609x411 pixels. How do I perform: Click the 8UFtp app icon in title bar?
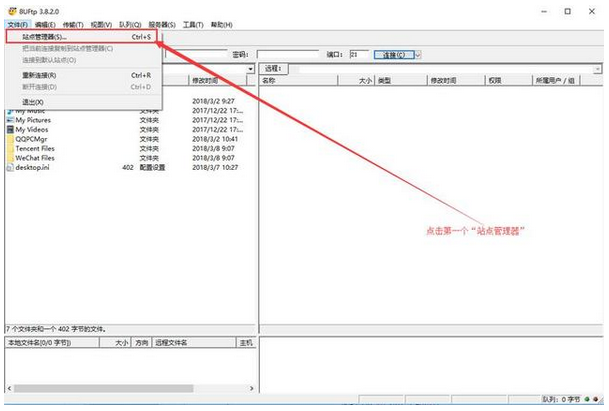point(12,11)
